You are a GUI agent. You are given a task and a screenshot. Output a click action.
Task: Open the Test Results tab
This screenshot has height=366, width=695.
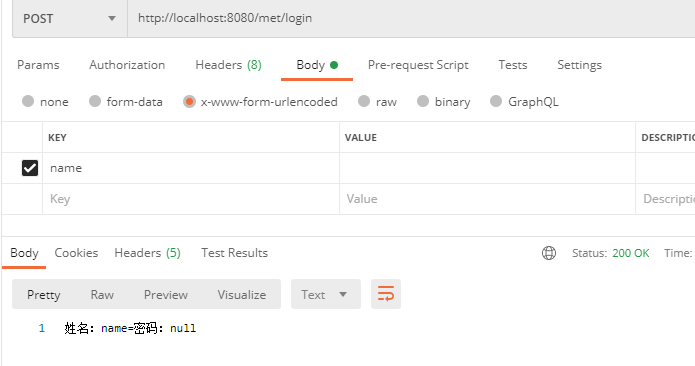(234, 253)
